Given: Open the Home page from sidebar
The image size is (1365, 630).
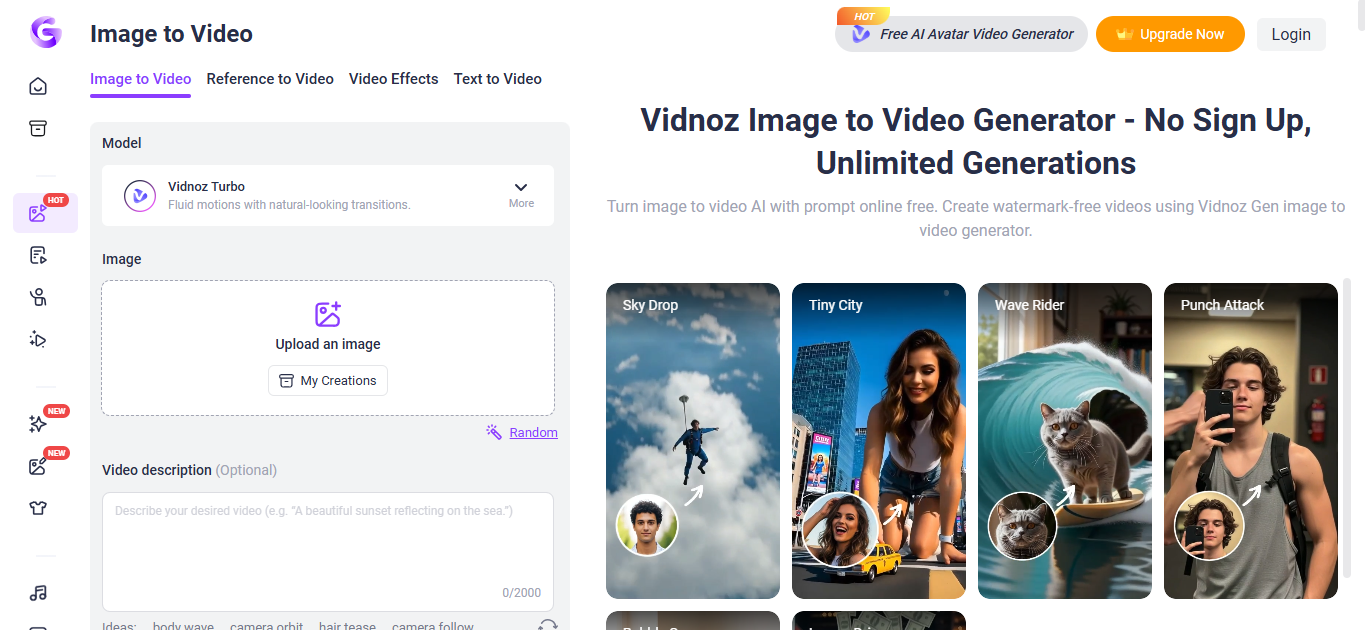Looking at the screenshot, I should (38, 86).
